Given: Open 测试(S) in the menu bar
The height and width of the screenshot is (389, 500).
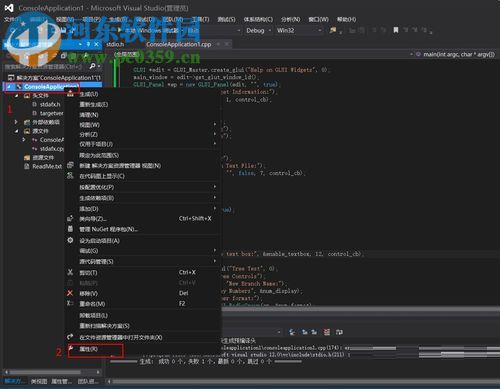Looking at the screenshot, I should [226, 20].
